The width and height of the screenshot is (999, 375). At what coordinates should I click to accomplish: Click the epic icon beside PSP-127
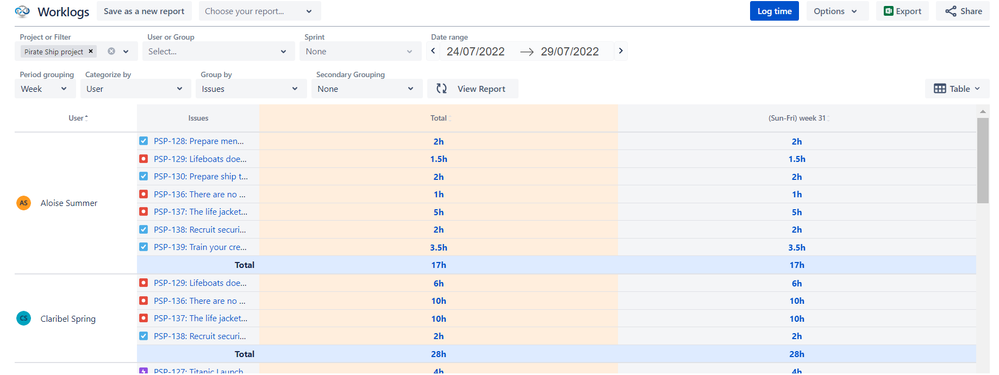pyautogui.click(x=143, y=371)
